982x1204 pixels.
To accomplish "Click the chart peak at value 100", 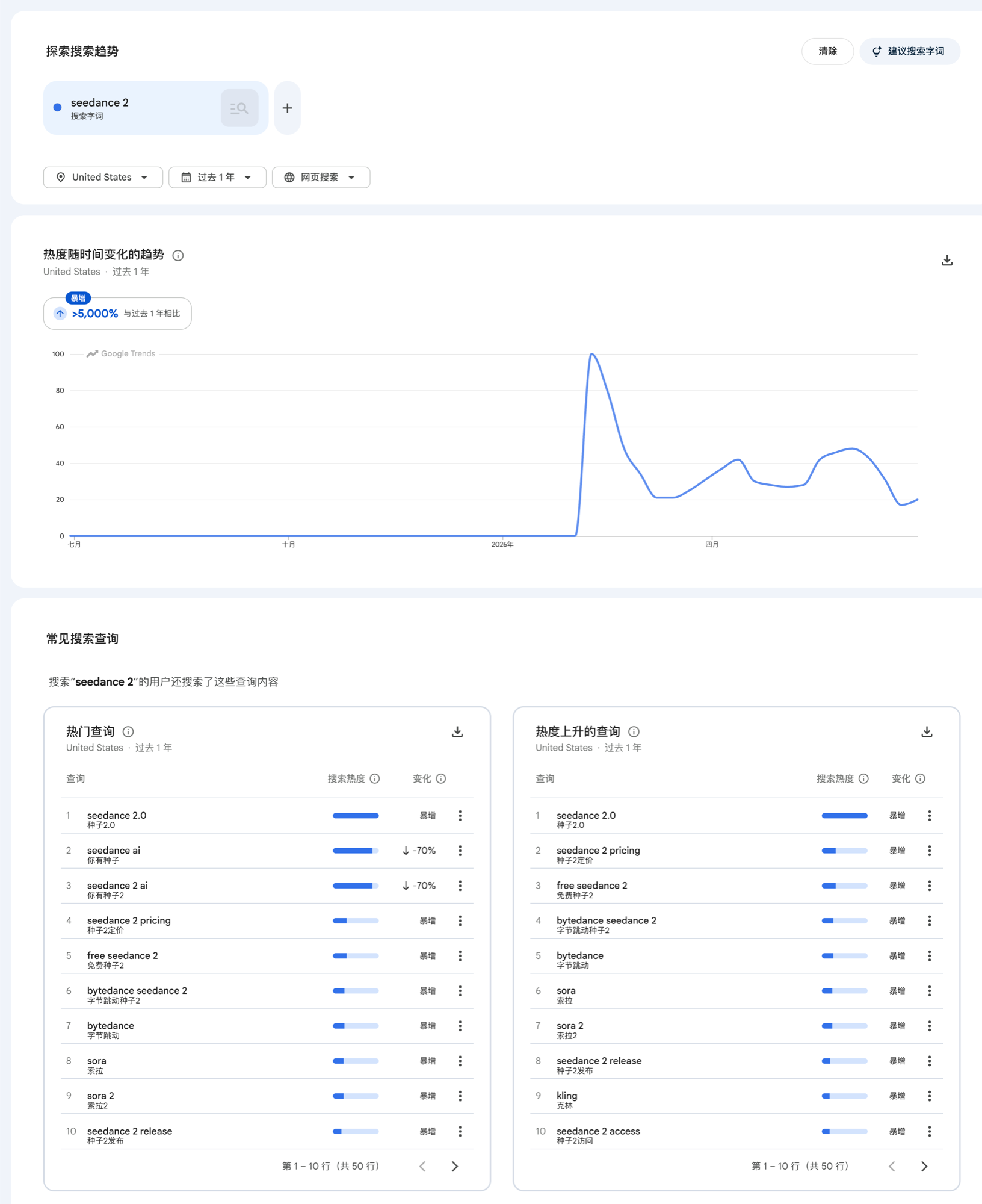I will tap(593, 355).
